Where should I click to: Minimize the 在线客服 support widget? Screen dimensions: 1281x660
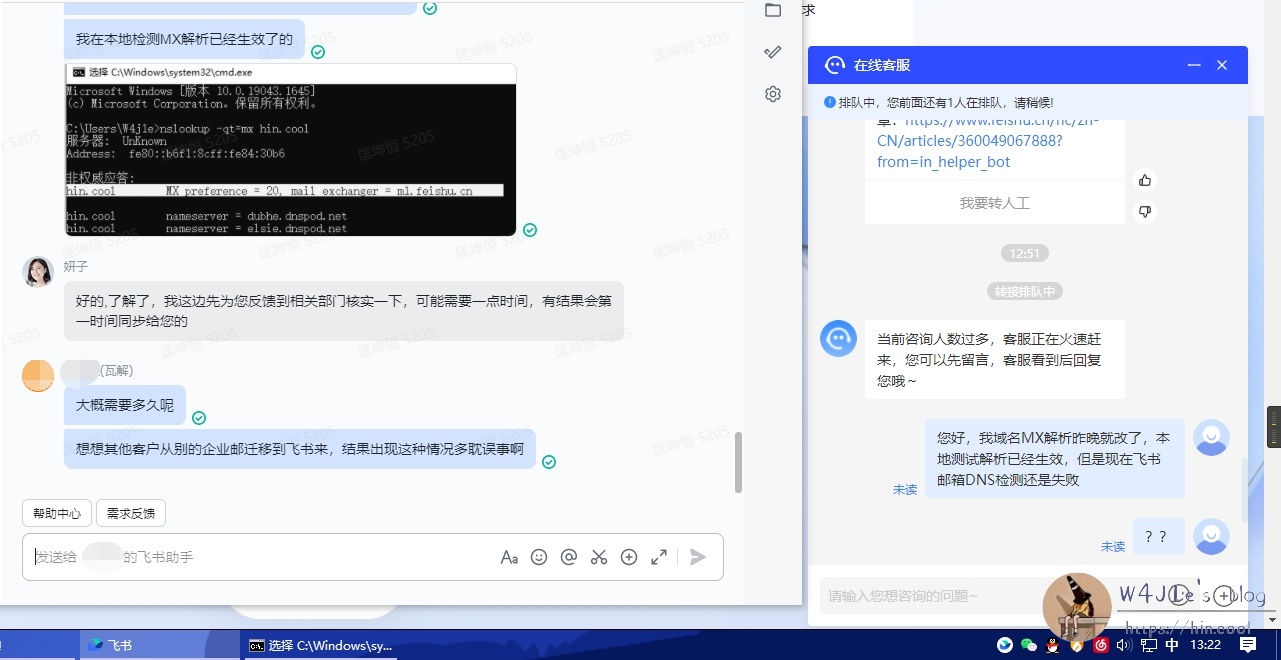pyautogui.click(x=1194, y=65)
